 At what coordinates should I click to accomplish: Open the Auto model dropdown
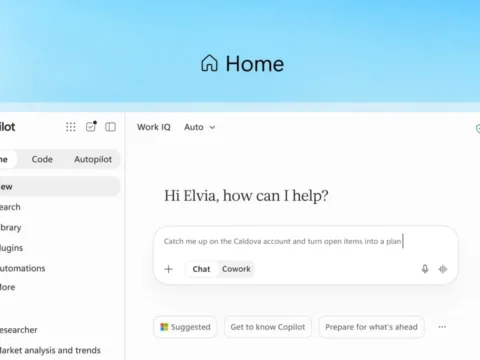coord(199,127)
